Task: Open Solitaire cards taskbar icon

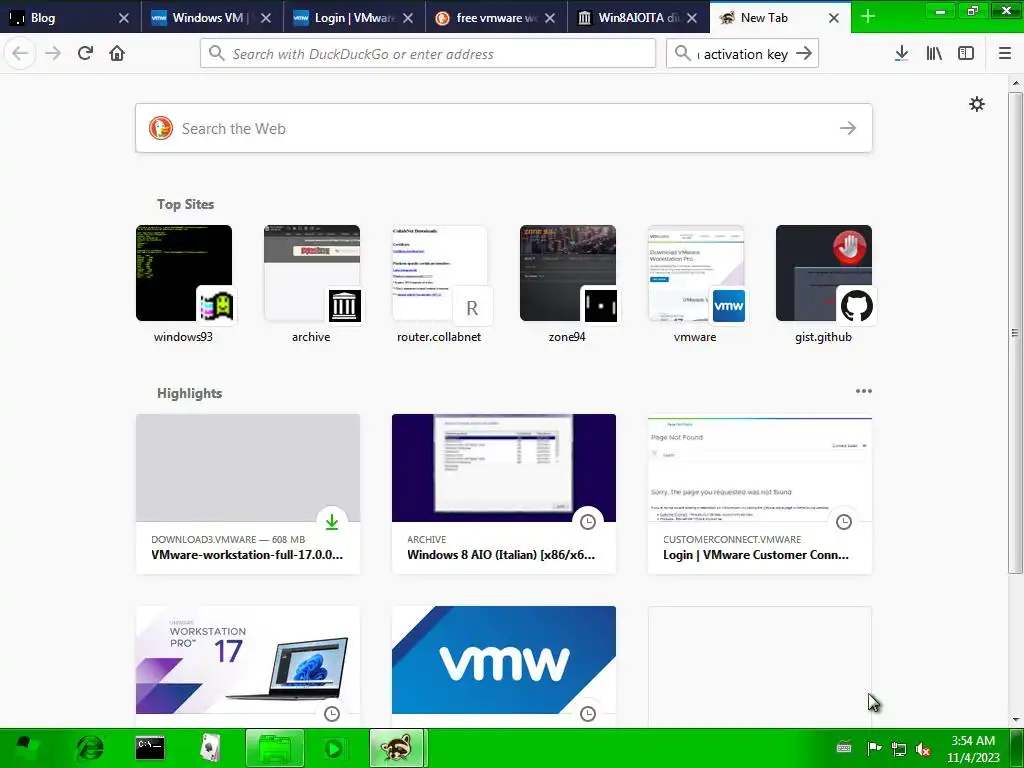Action: pos(210,748)
